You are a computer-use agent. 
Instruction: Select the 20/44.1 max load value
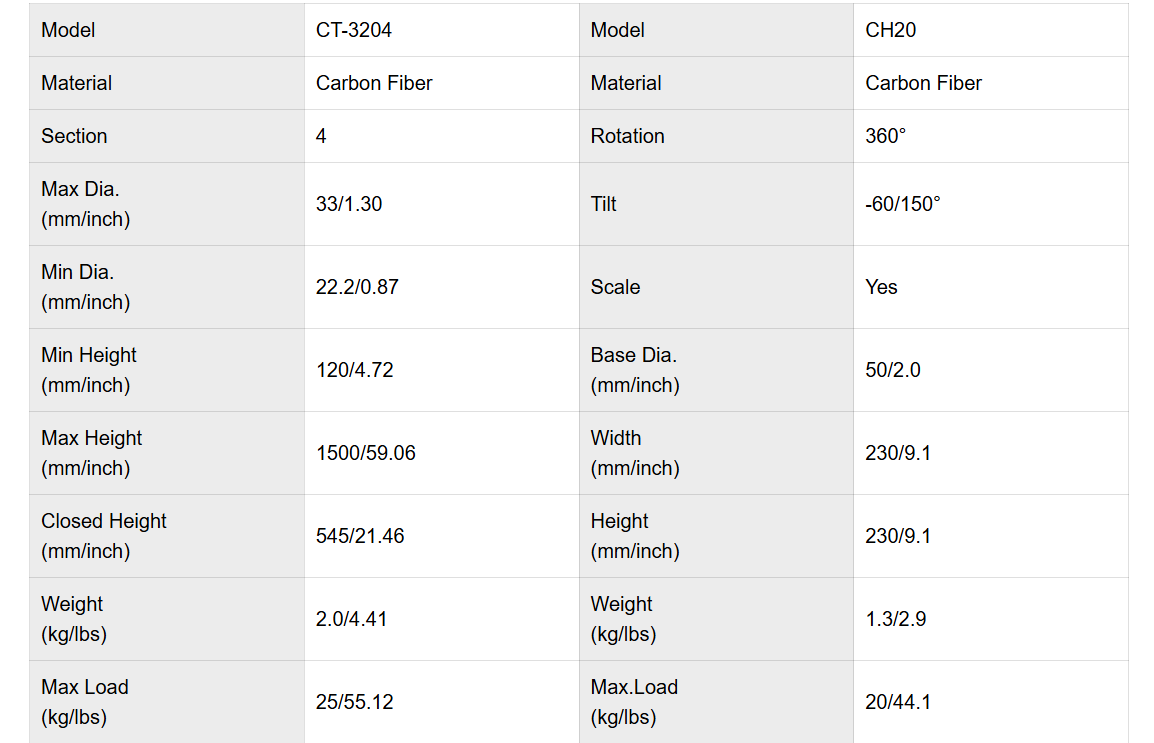click(x=898, y=702)
